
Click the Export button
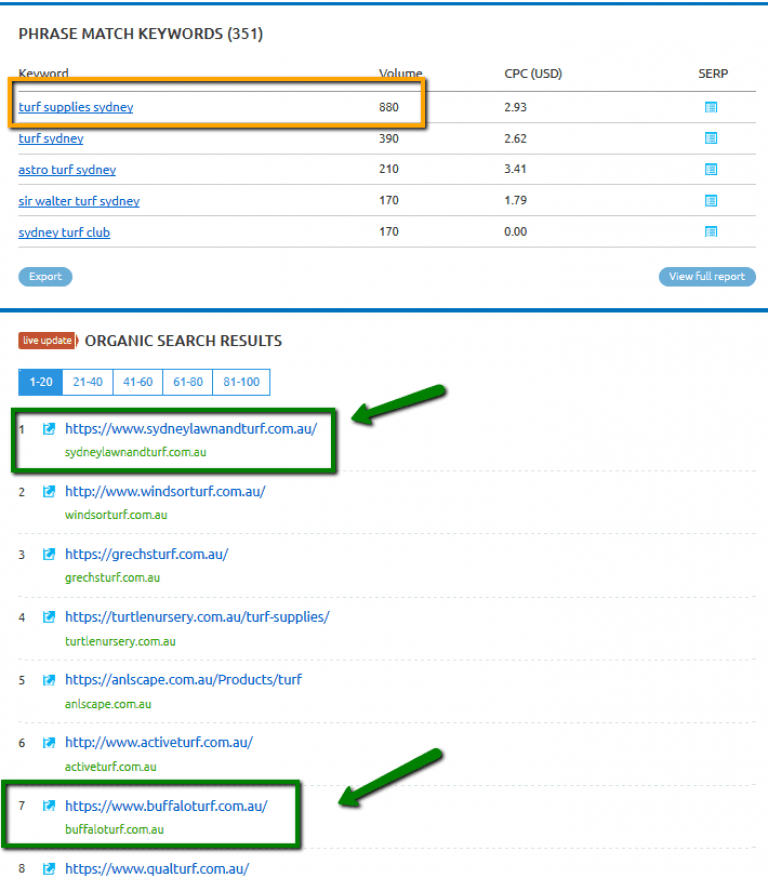tap(45, 277)
